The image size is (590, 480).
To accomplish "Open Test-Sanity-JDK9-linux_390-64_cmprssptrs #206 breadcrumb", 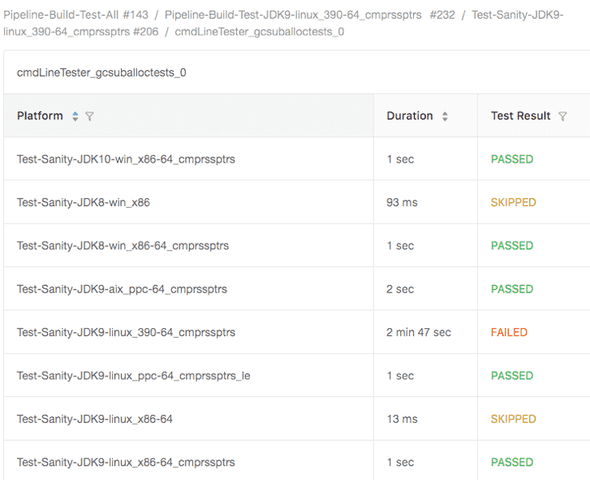I will [283, 23].
